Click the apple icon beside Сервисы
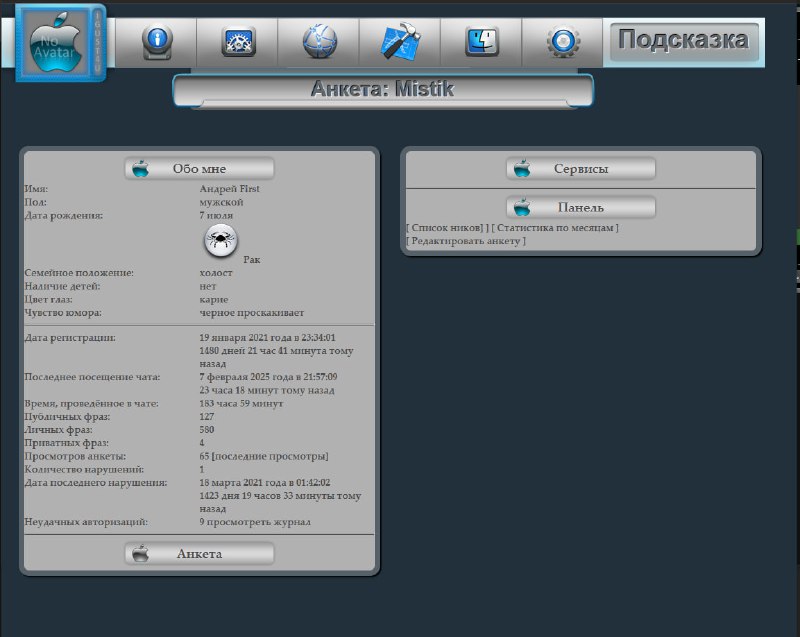The height and width of the screenshot is (637, 800). pyautogui.click(x=523, y=169)
